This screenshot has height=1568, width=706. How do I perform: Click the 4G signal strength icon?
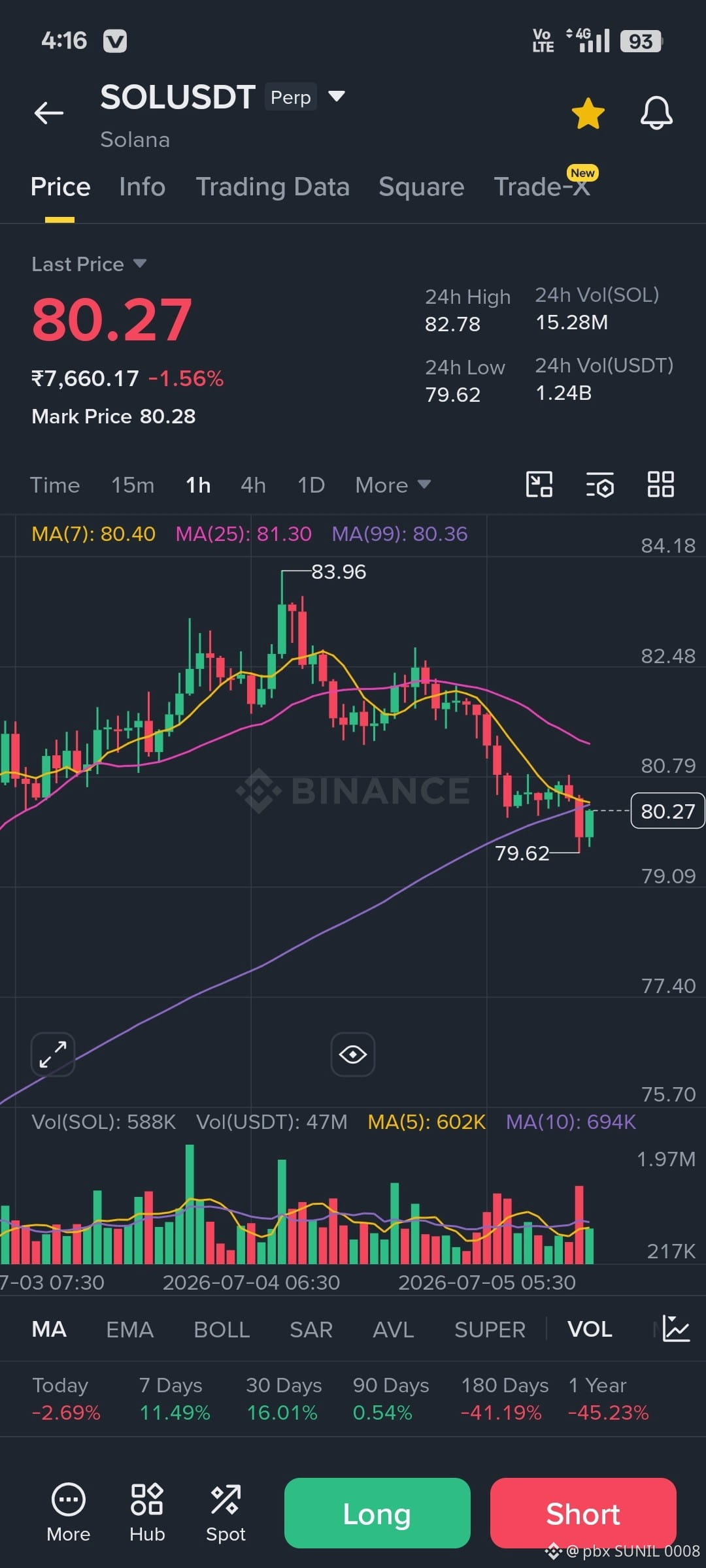[x=588, y=40]
